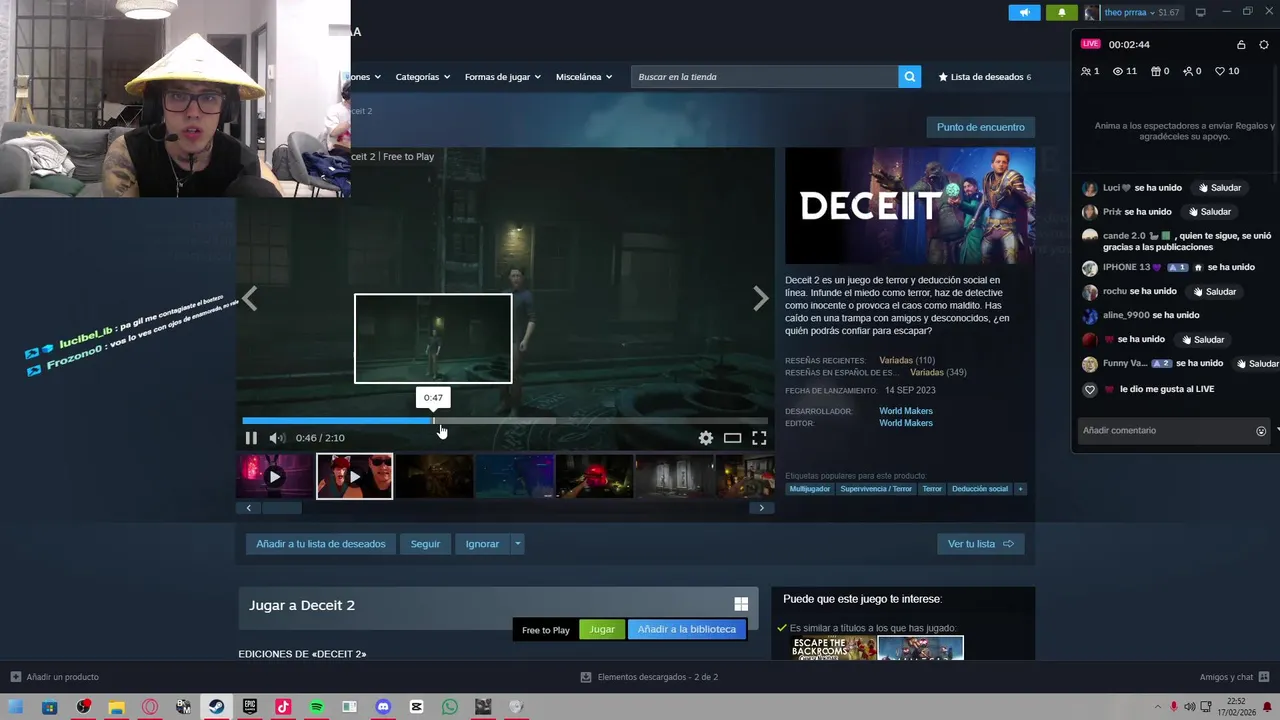
Task: Open Elementos descargados status
Action: pos(650,677)
